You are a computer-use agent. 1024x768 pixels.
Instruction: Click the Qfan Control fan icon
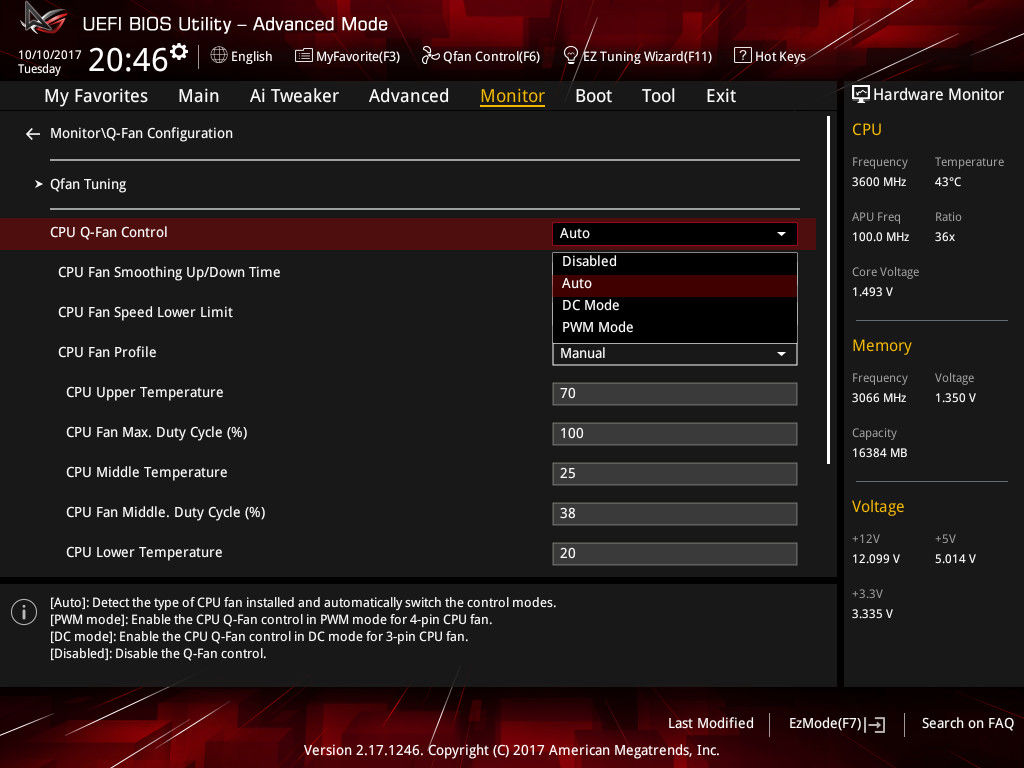430,56
